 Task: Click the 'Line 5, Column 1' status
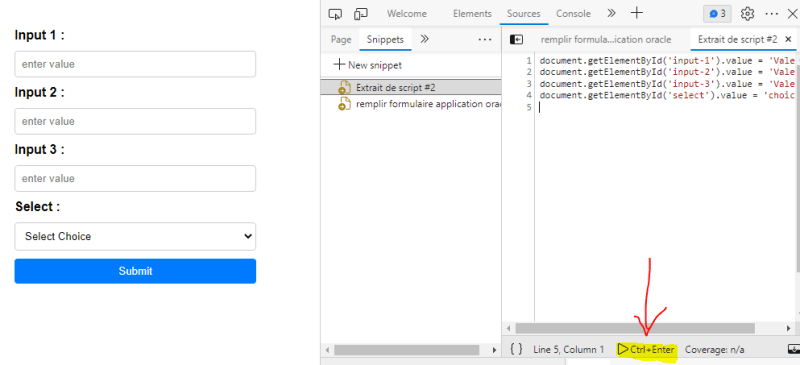click(568, 350)
